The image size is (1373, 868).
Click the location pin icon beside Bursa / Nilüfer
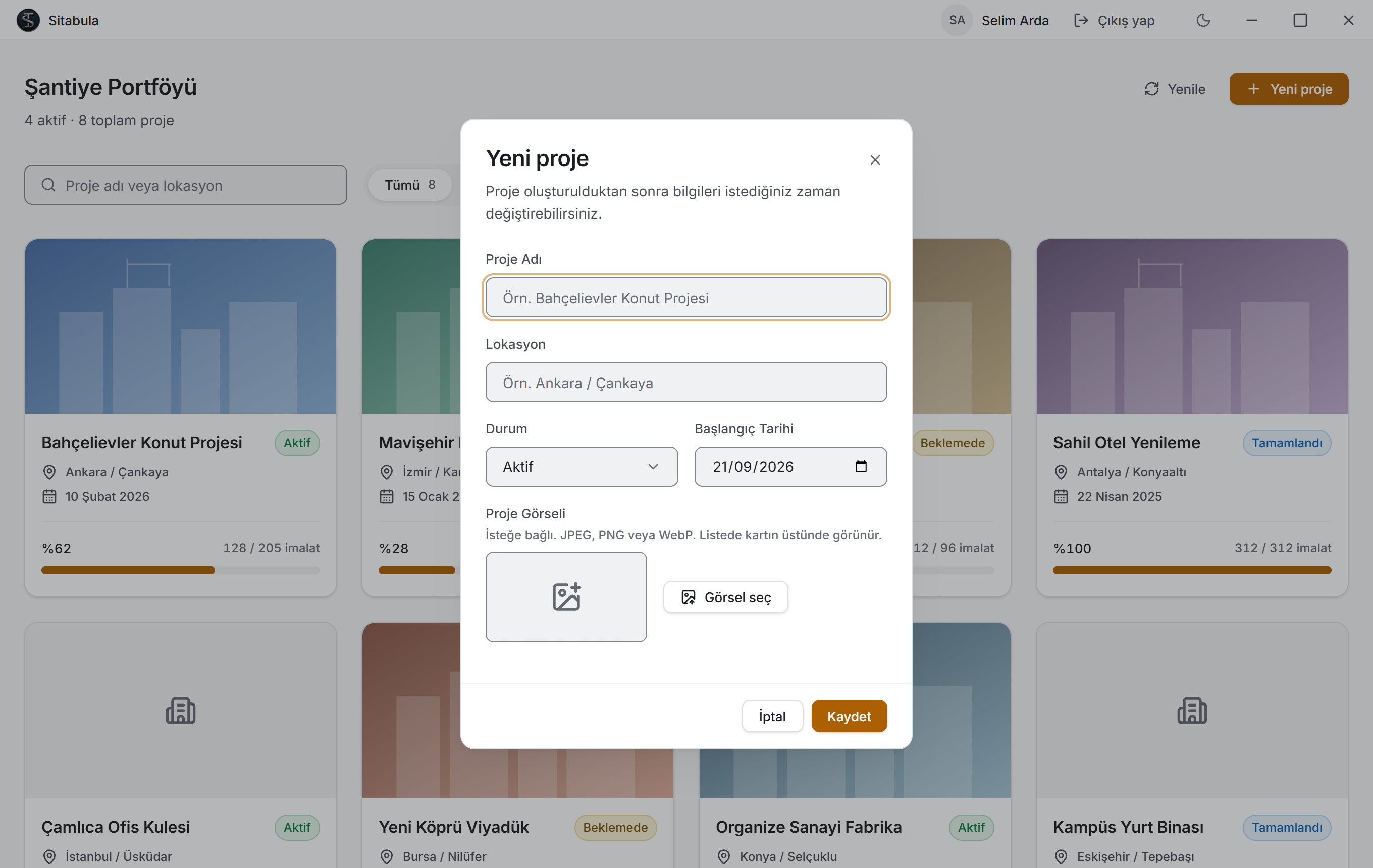point(387,856)
